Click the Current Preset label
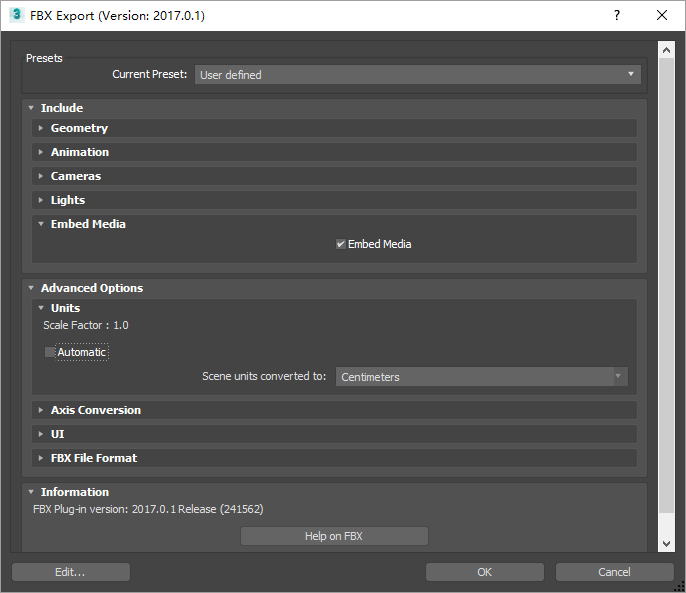 (x=150, y=74)
